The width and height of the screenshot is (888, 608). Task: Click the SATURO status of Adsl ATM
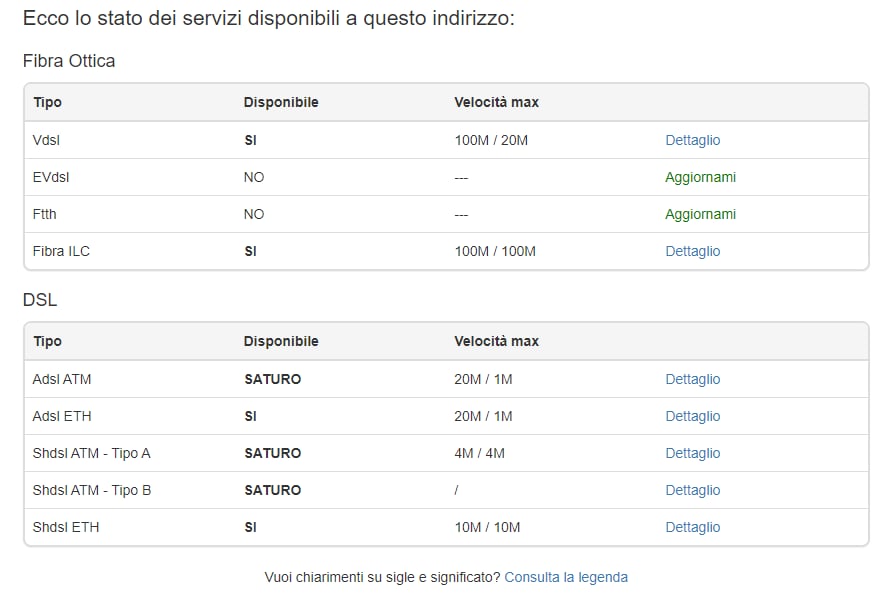pos(272,380)
